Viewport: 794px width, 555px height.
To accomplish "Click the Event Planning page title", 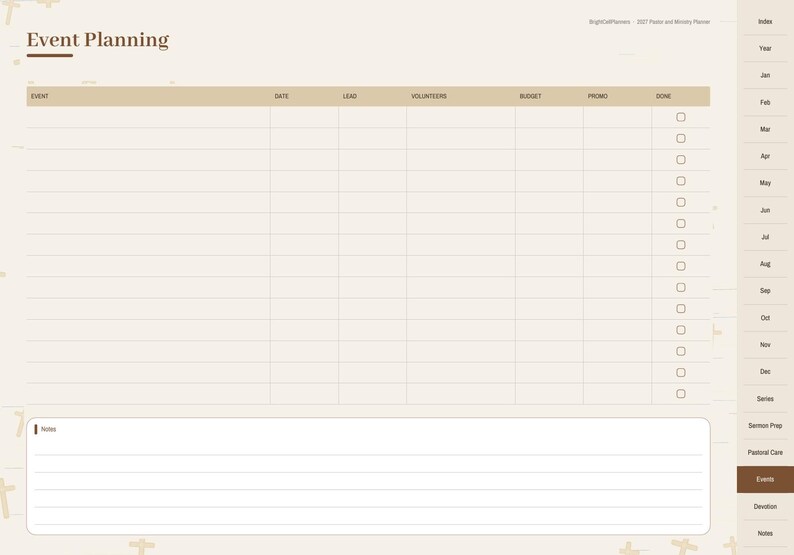I will coord(98,40).
